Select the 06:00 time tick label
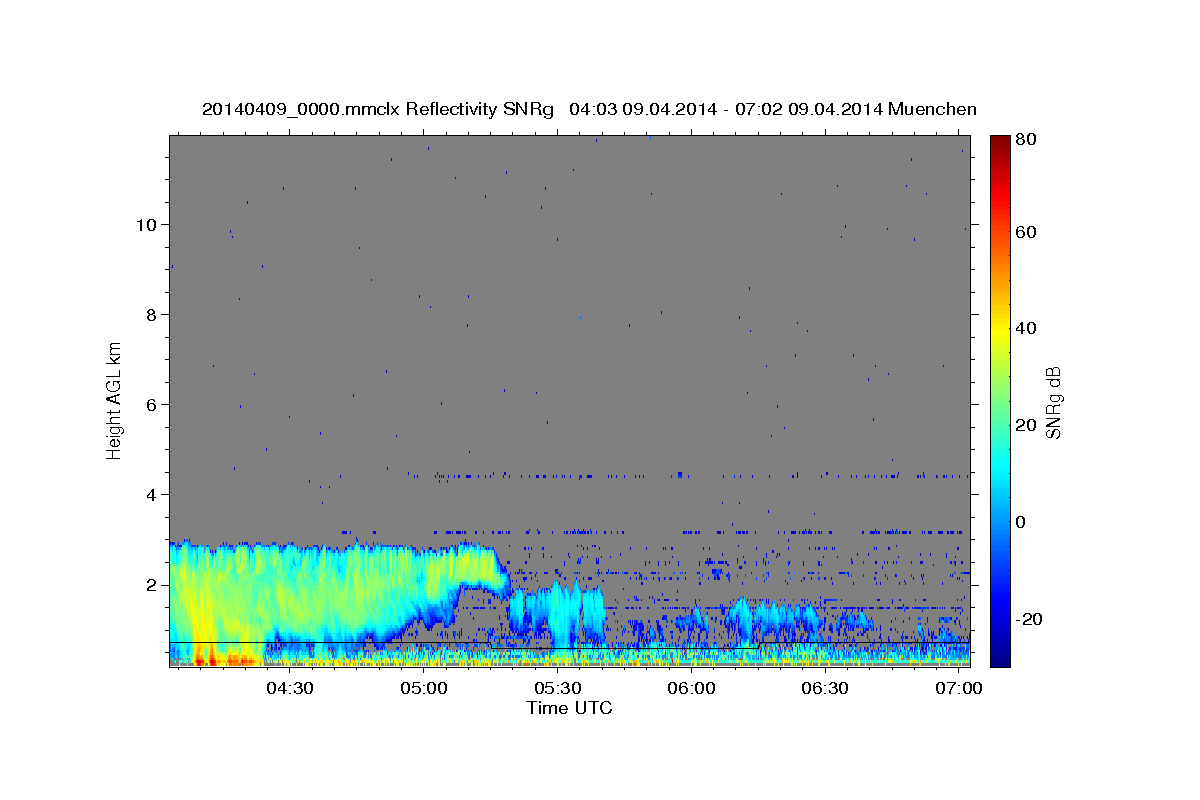The image size is (1200, 800). click(x=691, y=688)
